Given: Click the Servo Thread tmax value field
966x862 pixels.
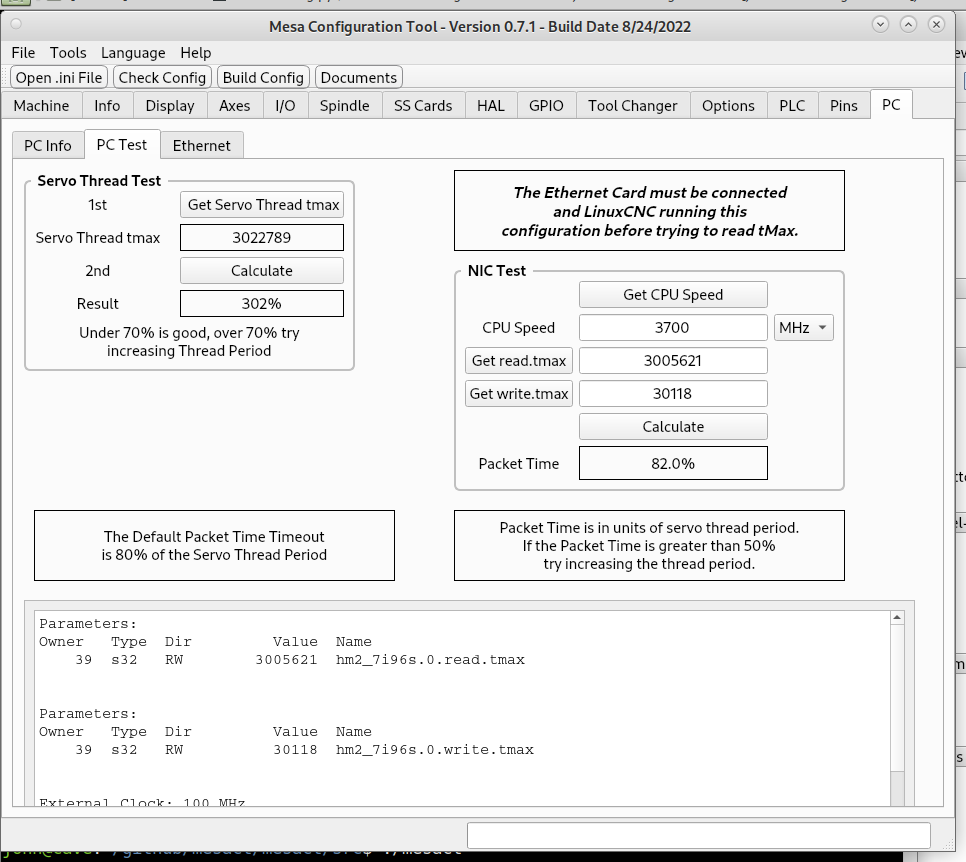Looking at the screenshot, I should click(x=262, y=238).
